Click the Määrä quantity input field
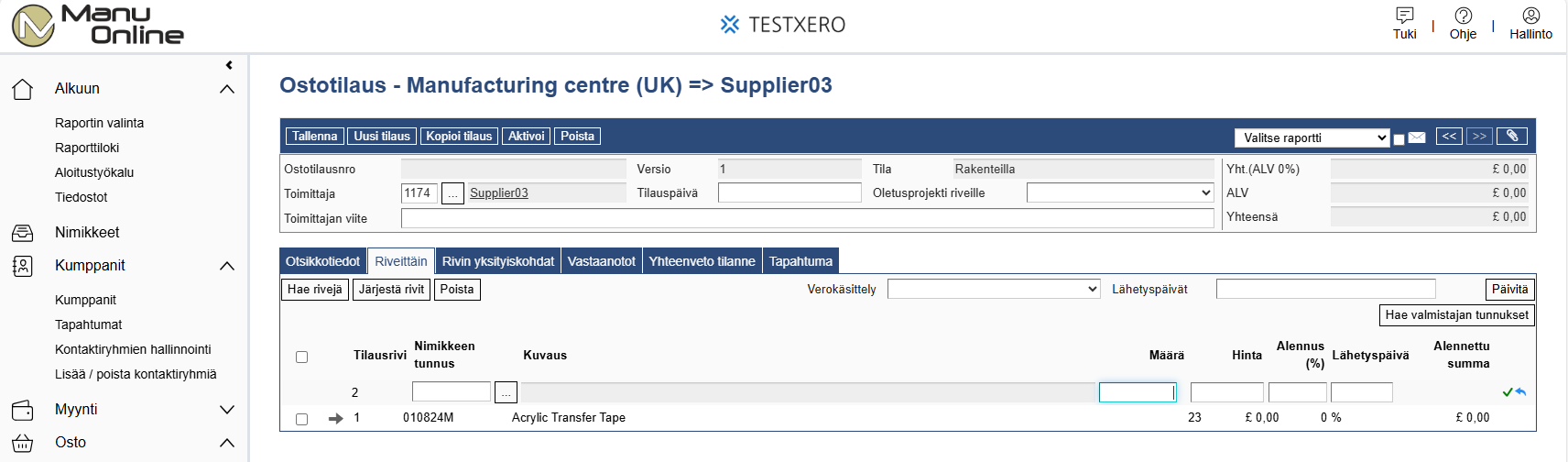This screenshot has width=1568, height=462. [1137, 392]
